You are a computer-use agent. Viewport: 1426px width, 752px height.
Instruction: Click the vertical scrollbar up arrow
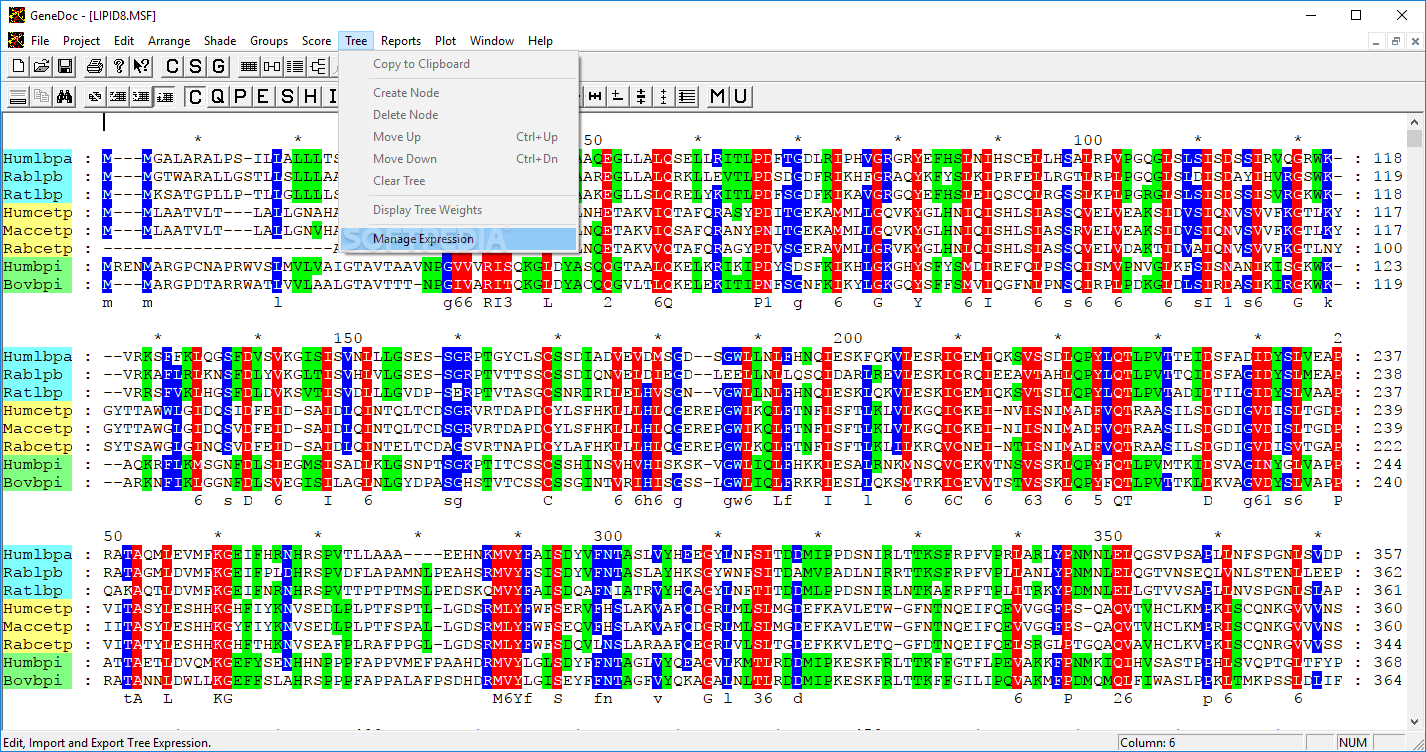pyautogui.click(x=1414, y=120)
